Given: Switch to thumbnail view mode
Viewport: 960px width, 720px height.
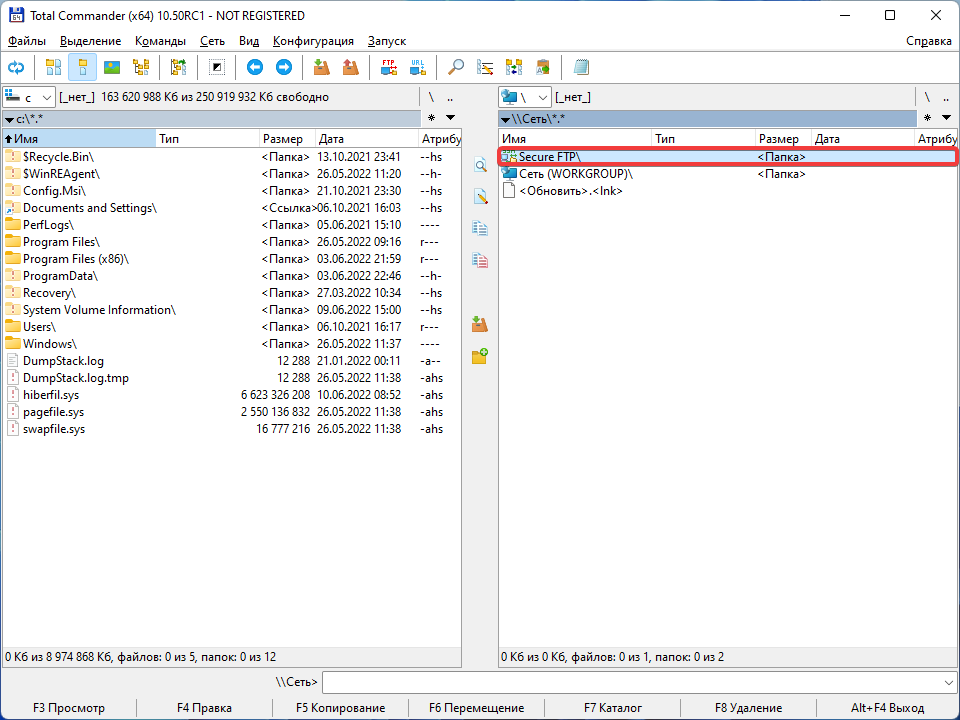Looking at the screenshot, I should pyautogui.click(x=111, y=67).
